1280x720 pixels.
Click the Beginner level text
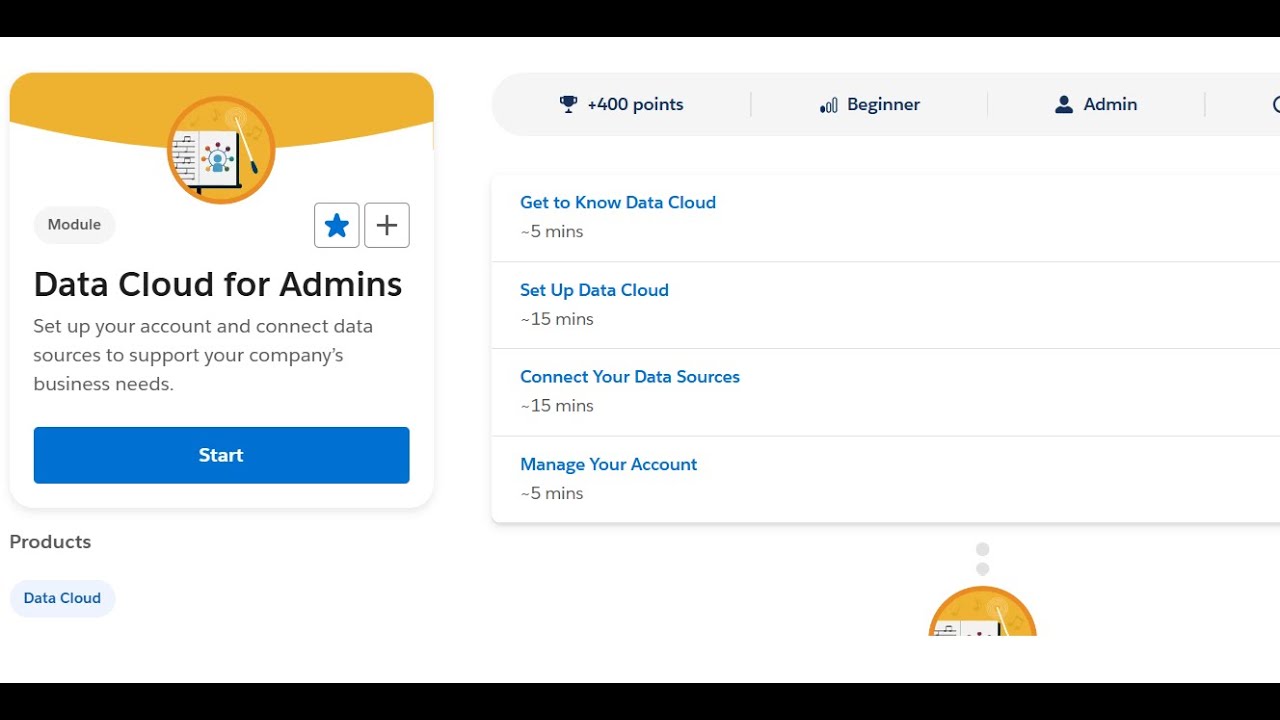[x=883, y=104]
